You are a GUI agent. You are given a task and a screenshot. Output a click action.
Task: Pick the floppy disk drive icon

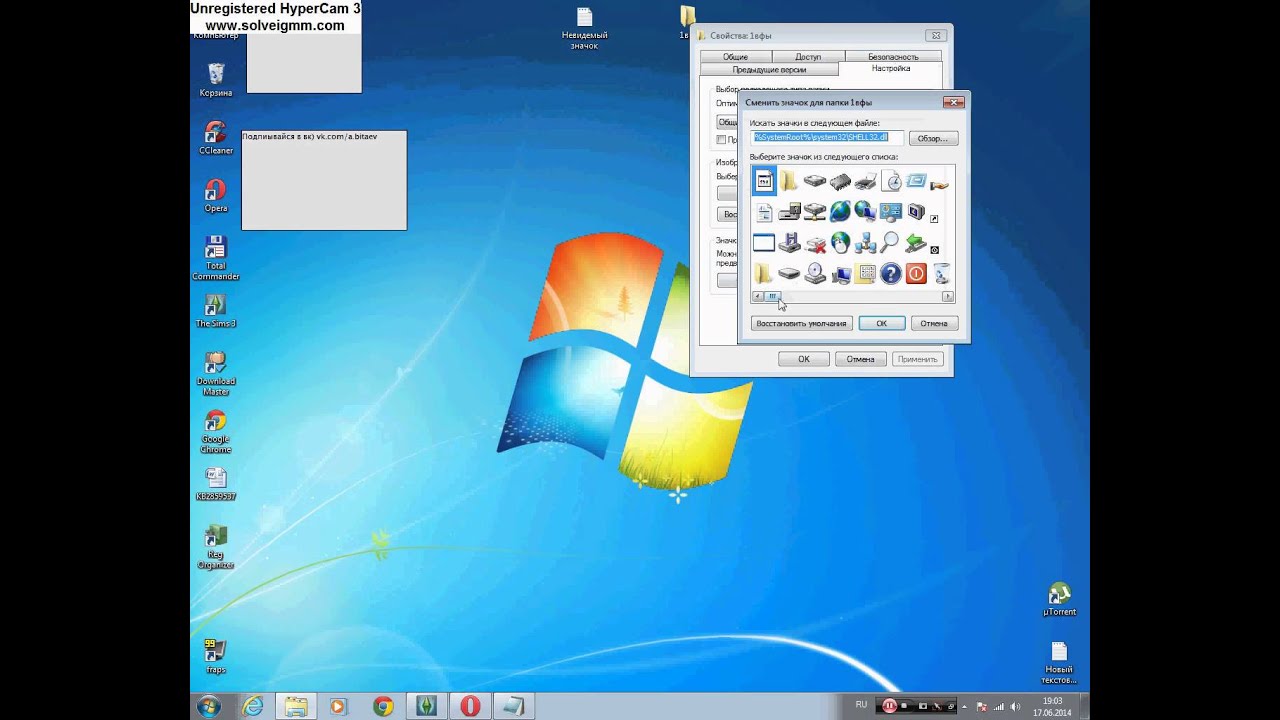pyautogui.click(x=789, y=243)
